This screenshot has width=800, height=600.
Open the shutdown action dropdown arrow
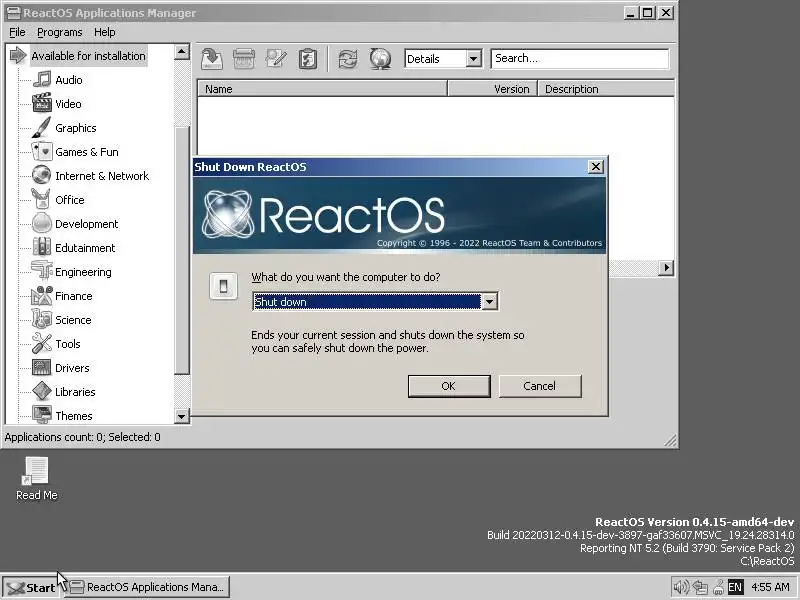(x=489, y=302)
